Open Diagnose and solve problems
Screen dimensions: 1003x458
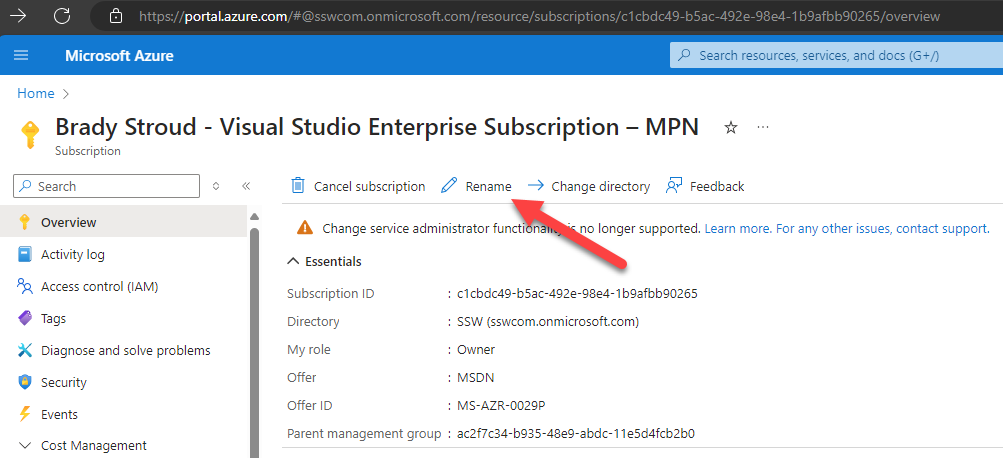tap(123, 350)
